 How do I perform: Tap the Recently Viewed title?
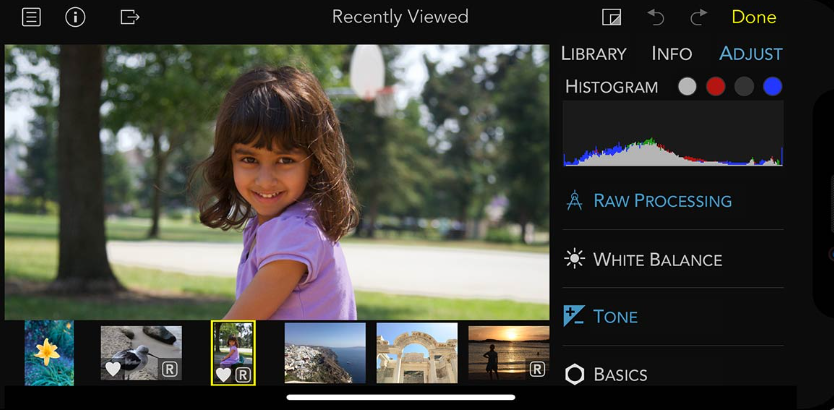[400, 17]
